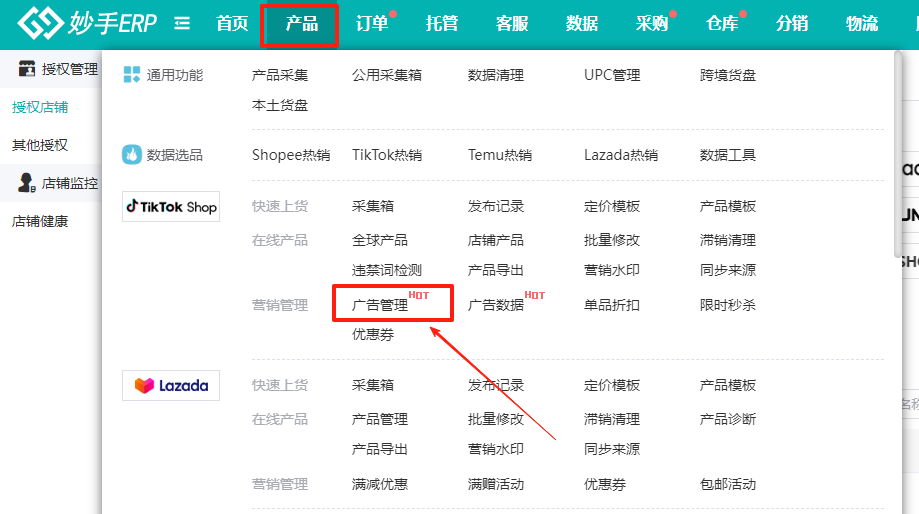Open the 产品 top menu

302,23
